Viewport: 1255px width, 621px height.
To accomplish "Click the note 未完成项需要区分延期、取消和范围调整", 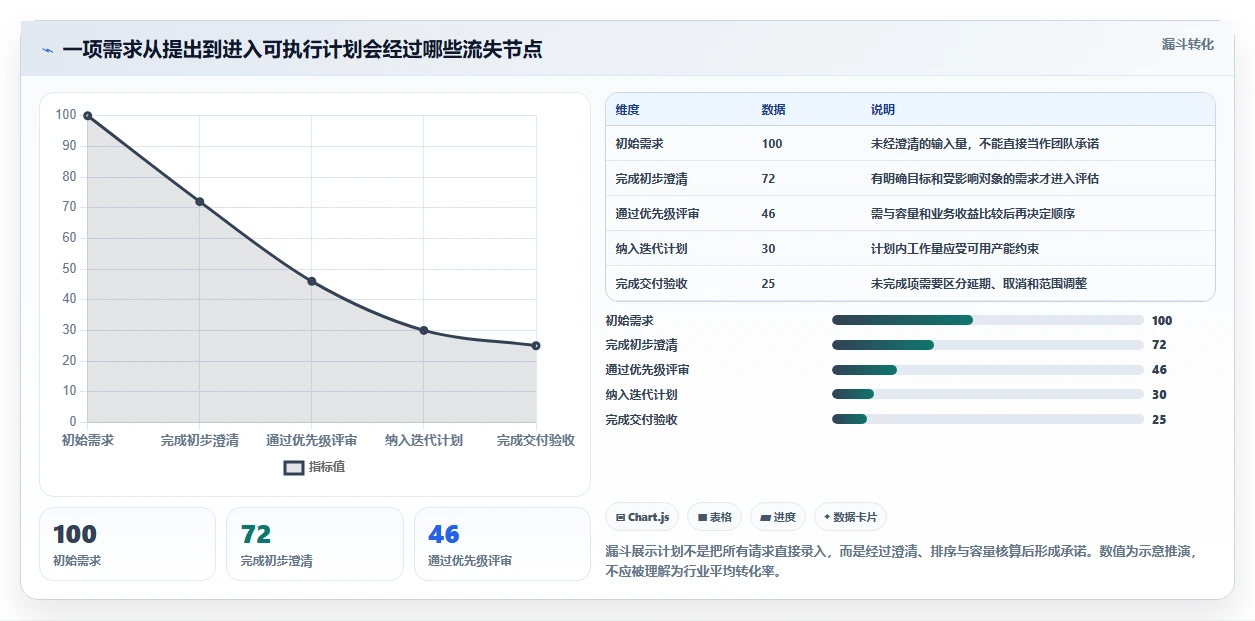I will (979, 284).
